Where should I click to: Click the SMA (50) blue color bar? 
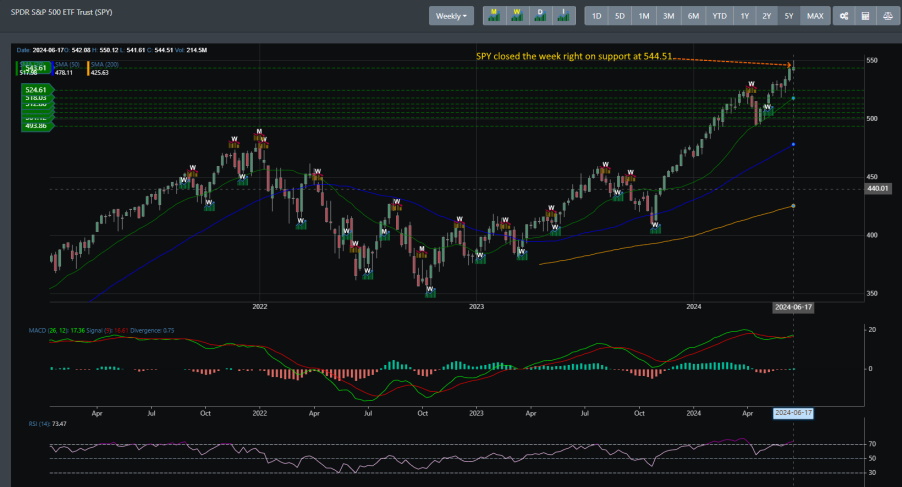click(x=53, y=68)
